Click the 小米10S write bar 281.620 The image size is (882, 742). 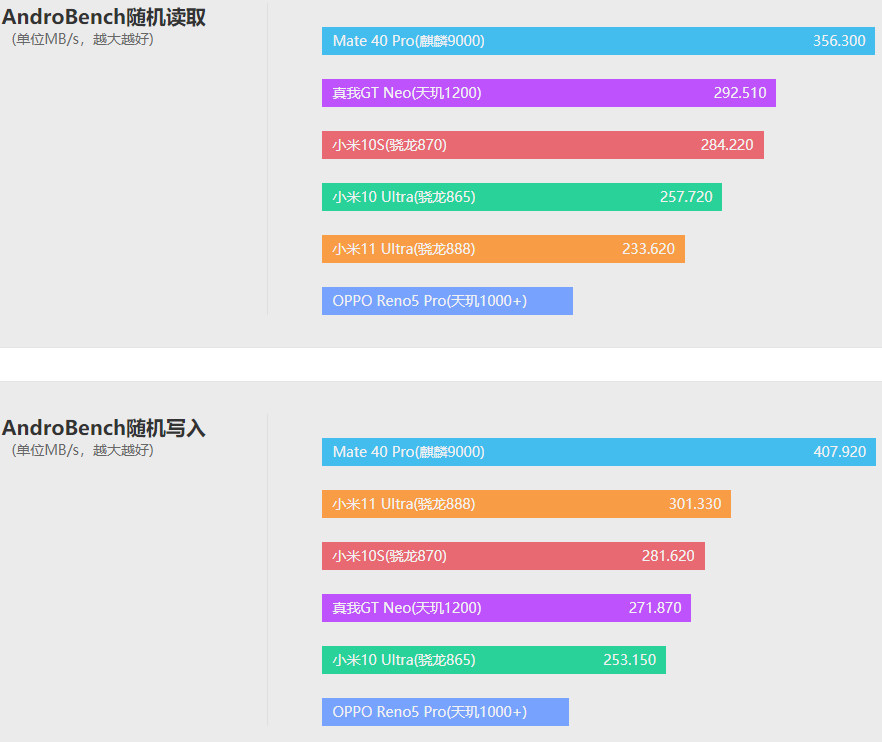pos(513,556)
